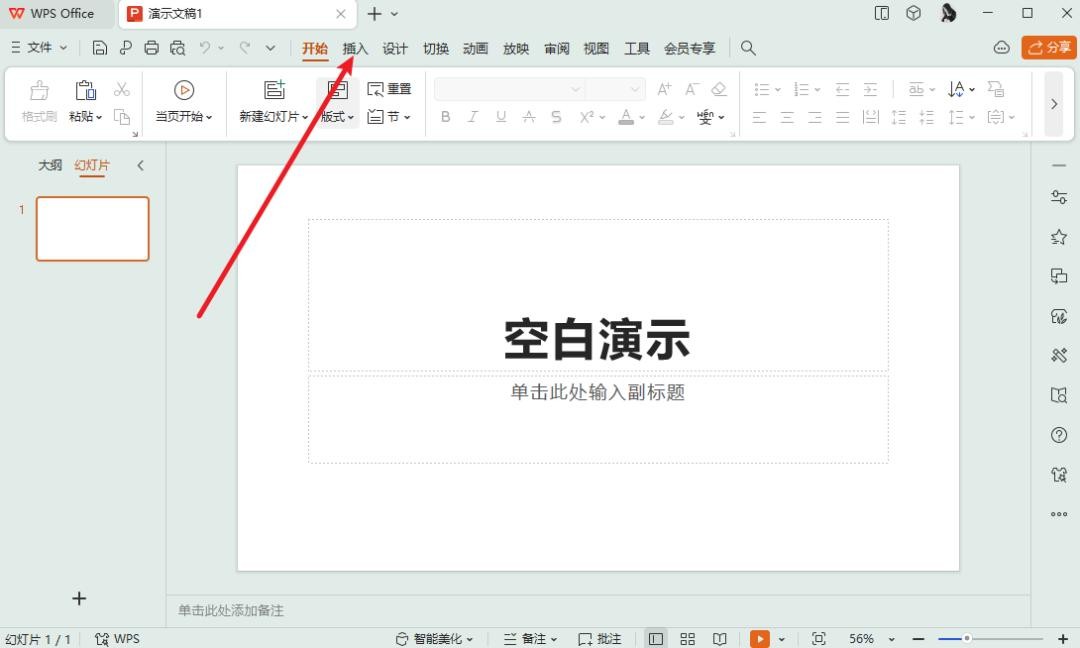The height and width of the screenshot is (648, 1080).
Task: Open the help question mark in right sidebar
Action: (x=1059, y=435)
